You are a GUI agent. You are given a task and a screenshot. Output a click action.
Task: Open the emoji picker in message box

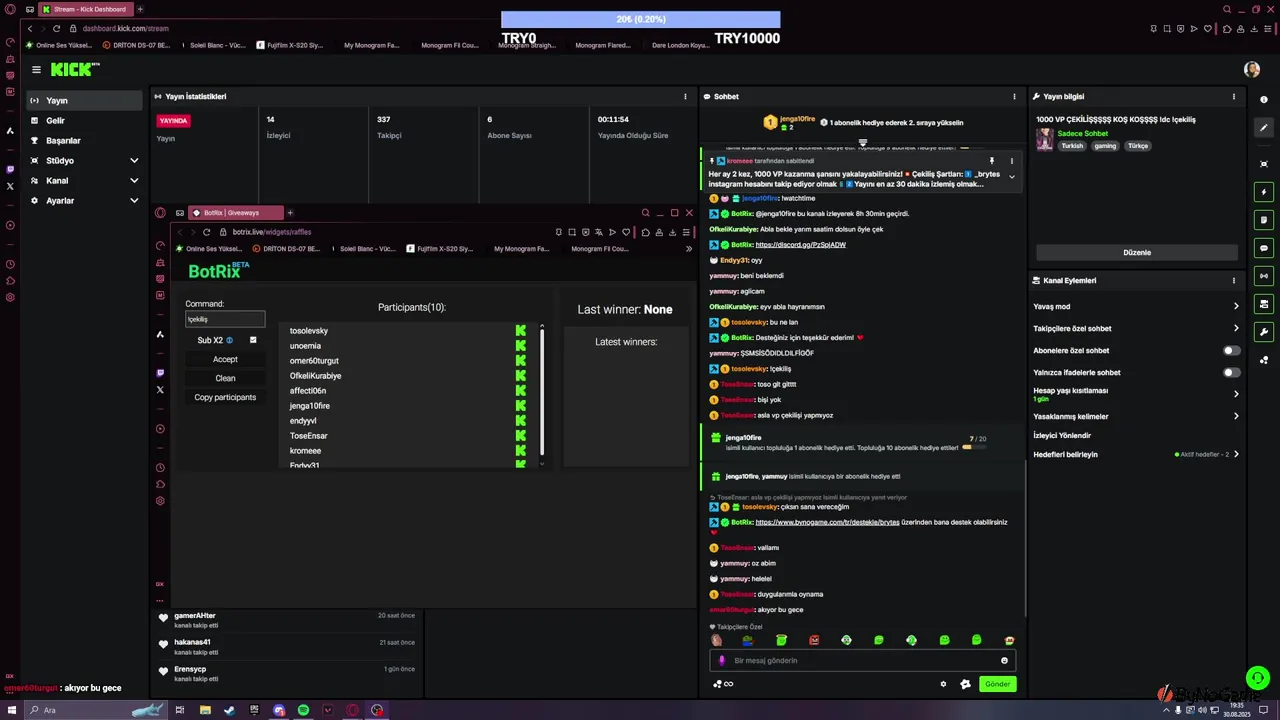point(1004,661)
